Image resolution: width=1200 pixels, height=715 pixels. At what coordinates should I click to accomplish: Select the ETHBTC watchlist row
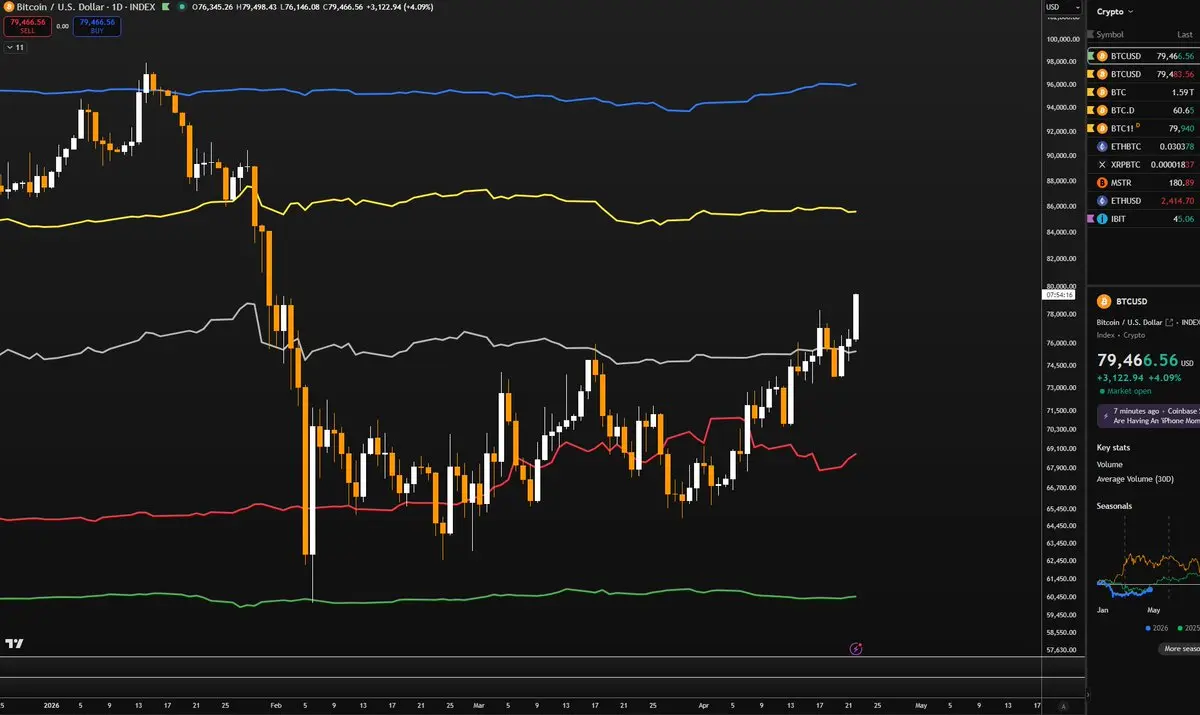1144,146
